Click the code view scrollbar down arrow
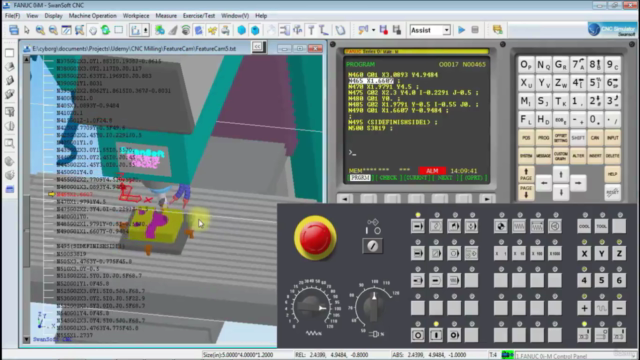 pos(27,339)
